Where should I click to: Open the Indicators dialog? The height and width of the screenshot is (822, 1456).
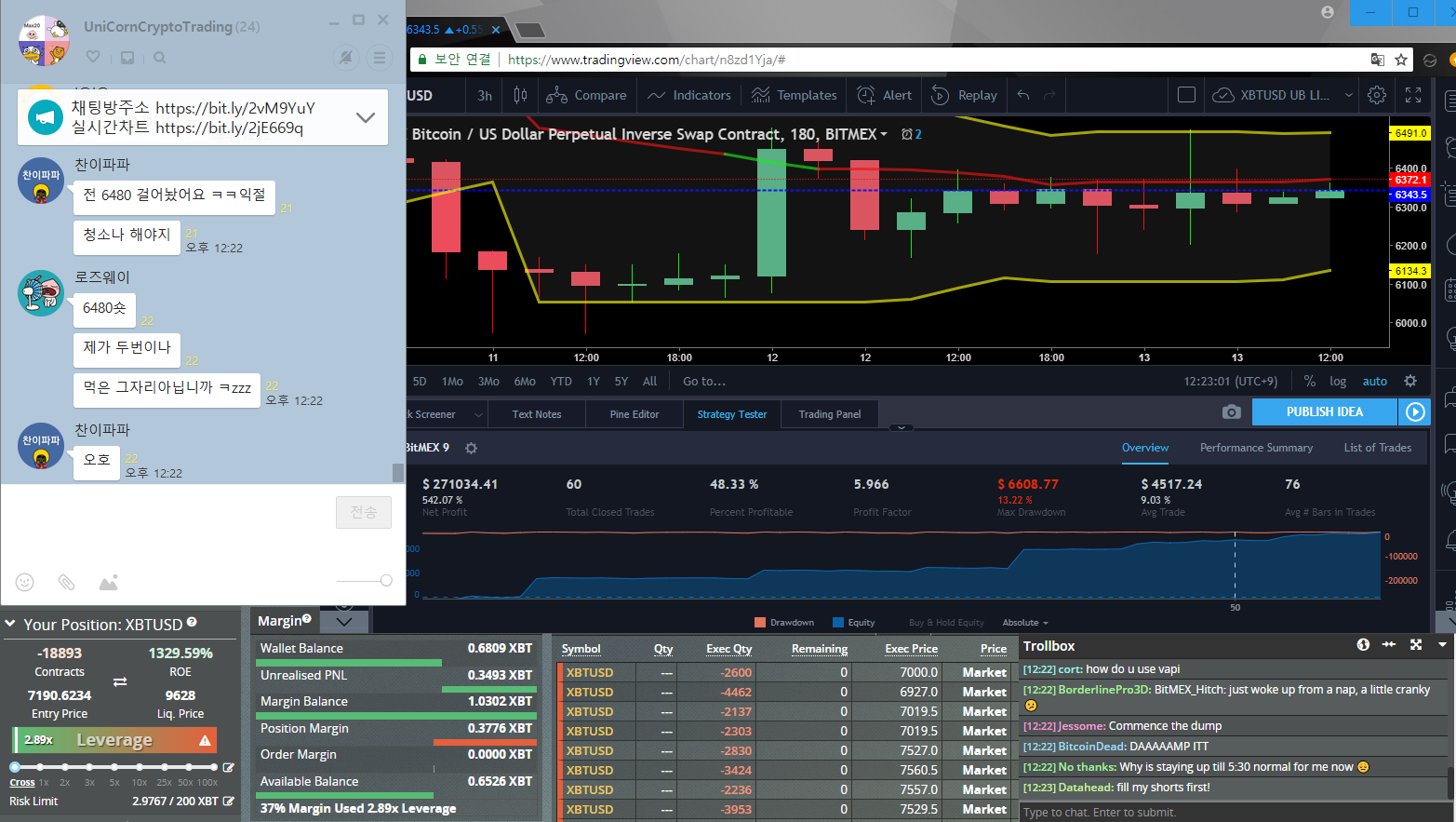(689, 95)
